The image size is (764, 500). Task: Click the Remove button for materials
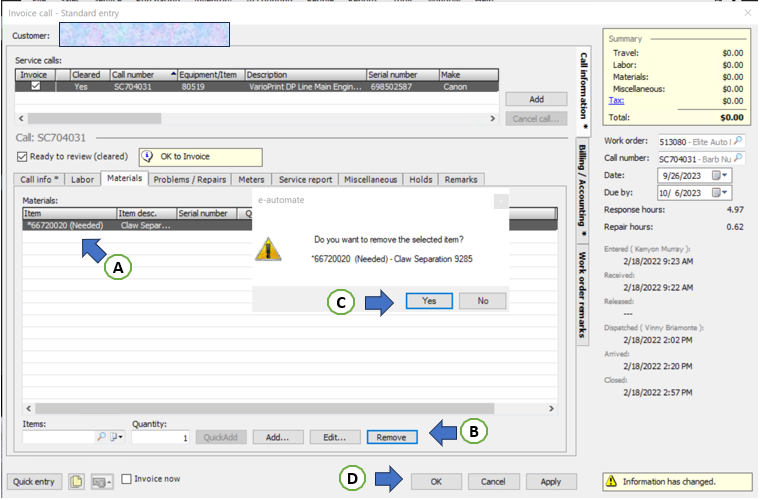(392, 437)
